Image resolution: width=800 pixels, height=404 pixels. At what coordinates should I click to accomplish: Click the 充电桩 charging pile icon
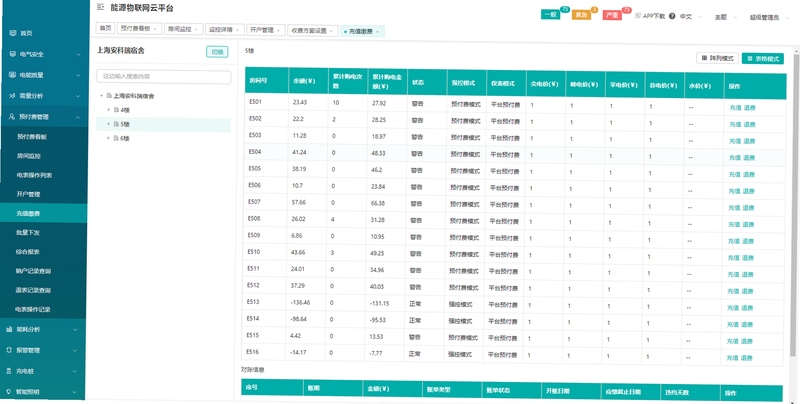9,371
